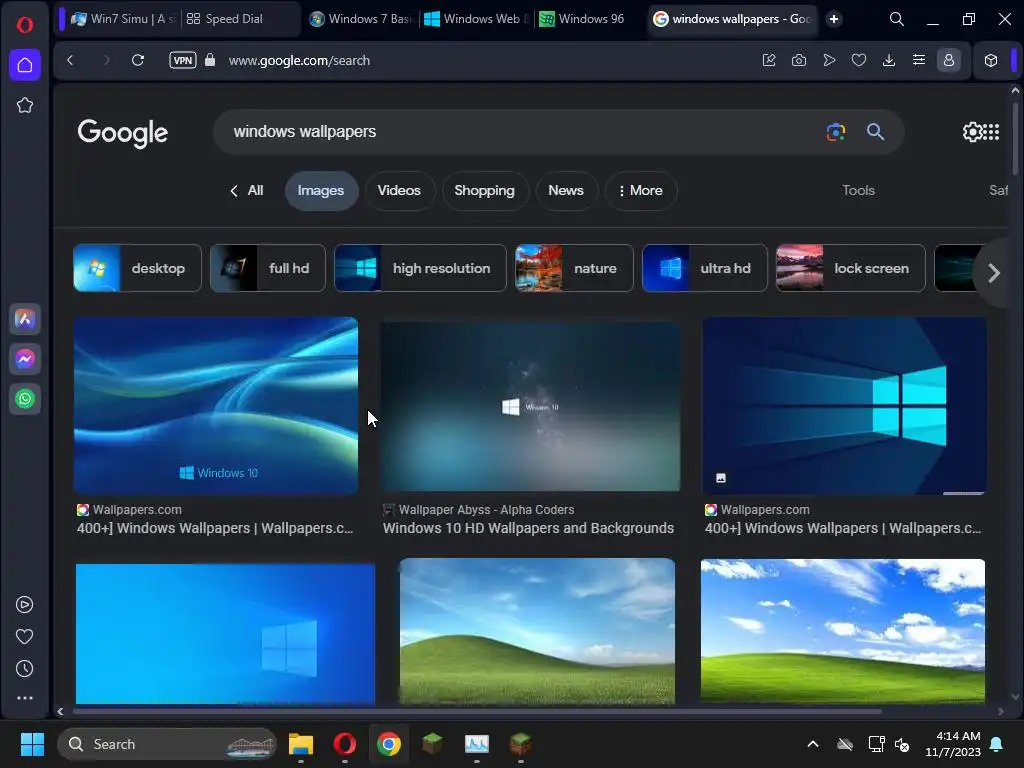
Task: Go back to the previous page
Action: [71, 60]
